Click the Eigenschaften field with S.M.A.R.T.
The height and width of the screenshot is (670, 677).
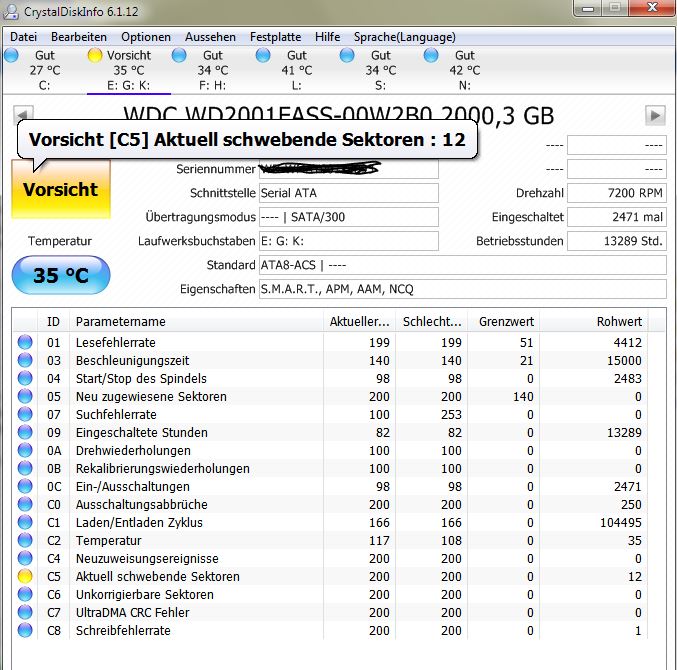[x=463, y=289]
